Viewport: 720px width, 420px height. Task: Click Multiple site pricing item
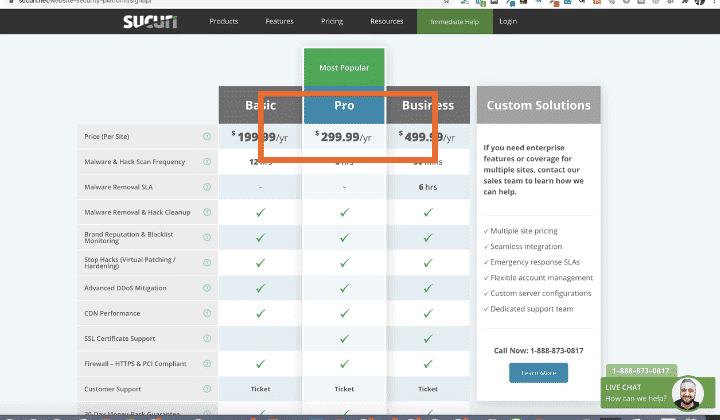coord(524,231)
